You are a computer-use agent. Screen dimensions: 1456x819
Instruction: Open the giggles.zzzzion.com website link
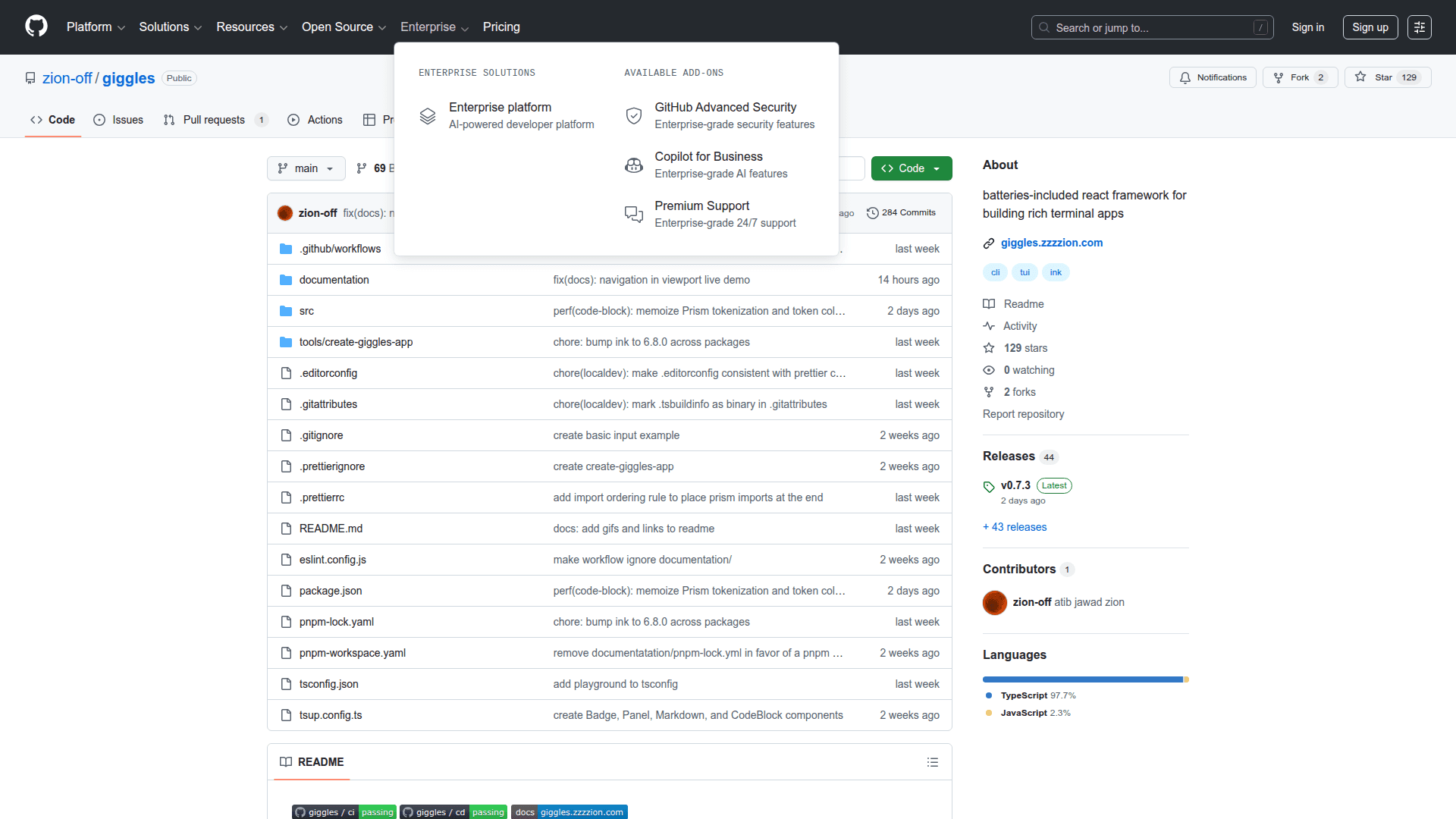click(x=1051, y=243)
